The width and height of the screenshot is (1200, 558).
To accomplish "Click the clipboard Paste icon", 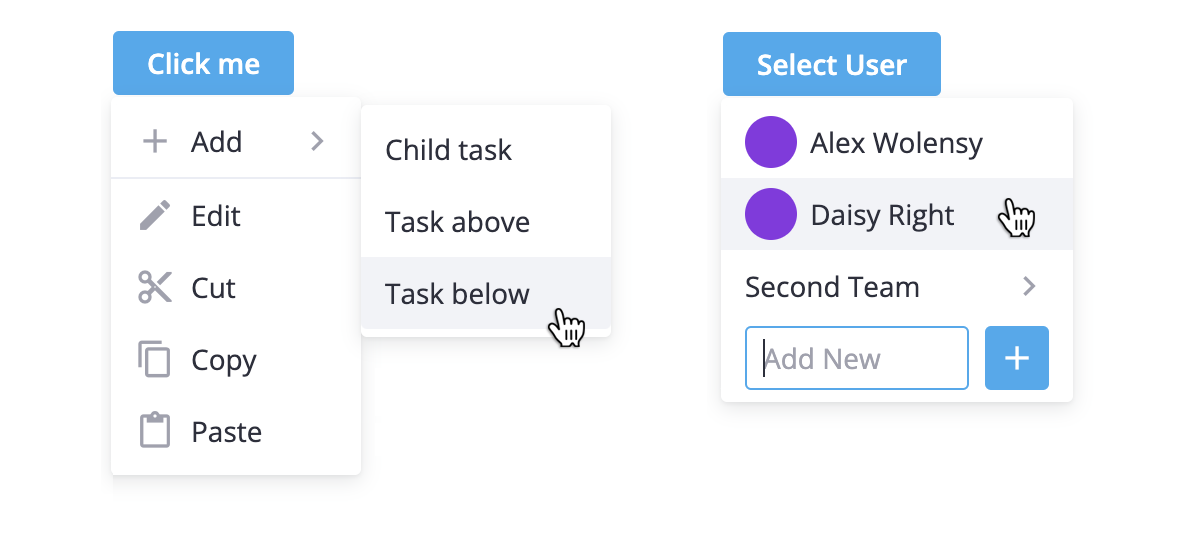I will (155, 431).
